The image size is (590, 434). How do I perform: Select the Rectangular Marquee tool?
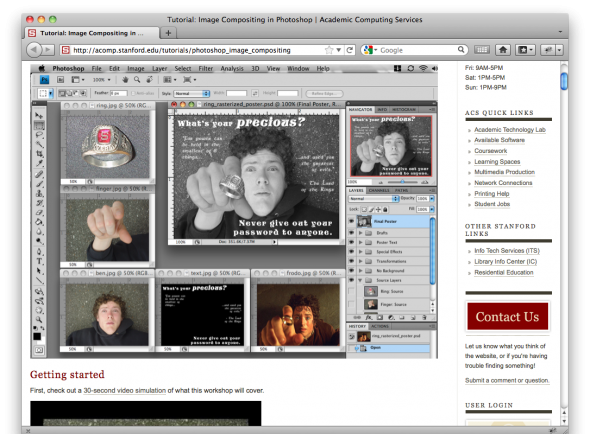39,125
